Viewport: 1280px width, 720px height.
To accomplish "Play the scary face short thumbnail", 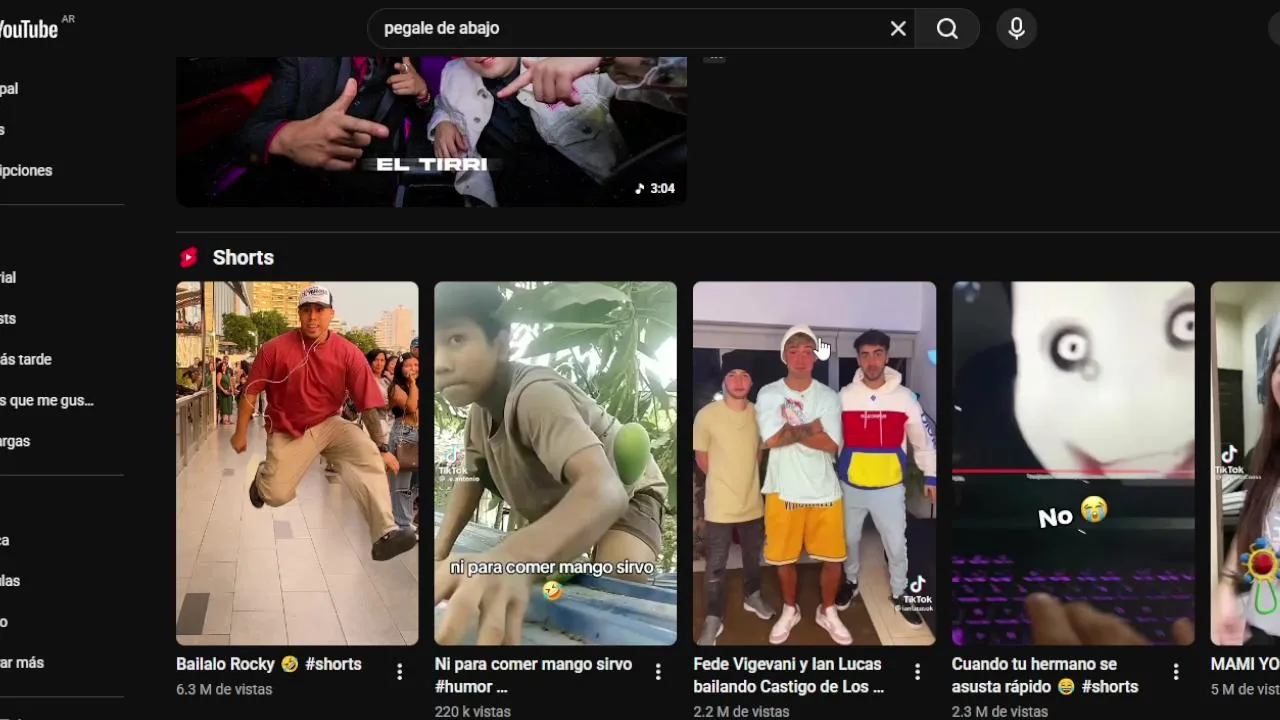I will pyautogui.click(x=1073, y=463).
